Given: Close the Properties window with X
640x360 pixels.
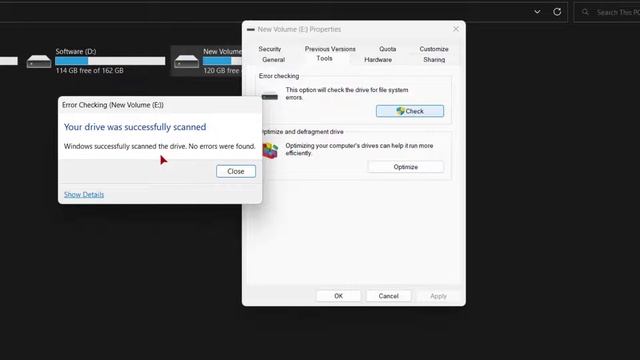Looking at the screenshot, I should pyautogui.click(x=456, y=29).
